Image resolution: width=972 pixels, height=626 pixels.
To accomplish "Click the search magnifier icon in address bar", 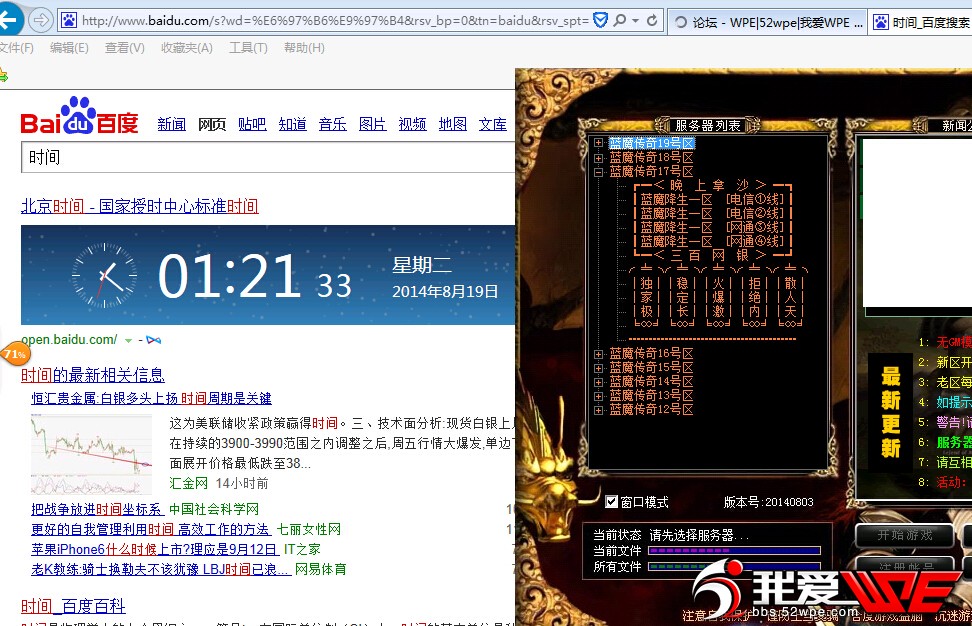I will tap(619, 20).
